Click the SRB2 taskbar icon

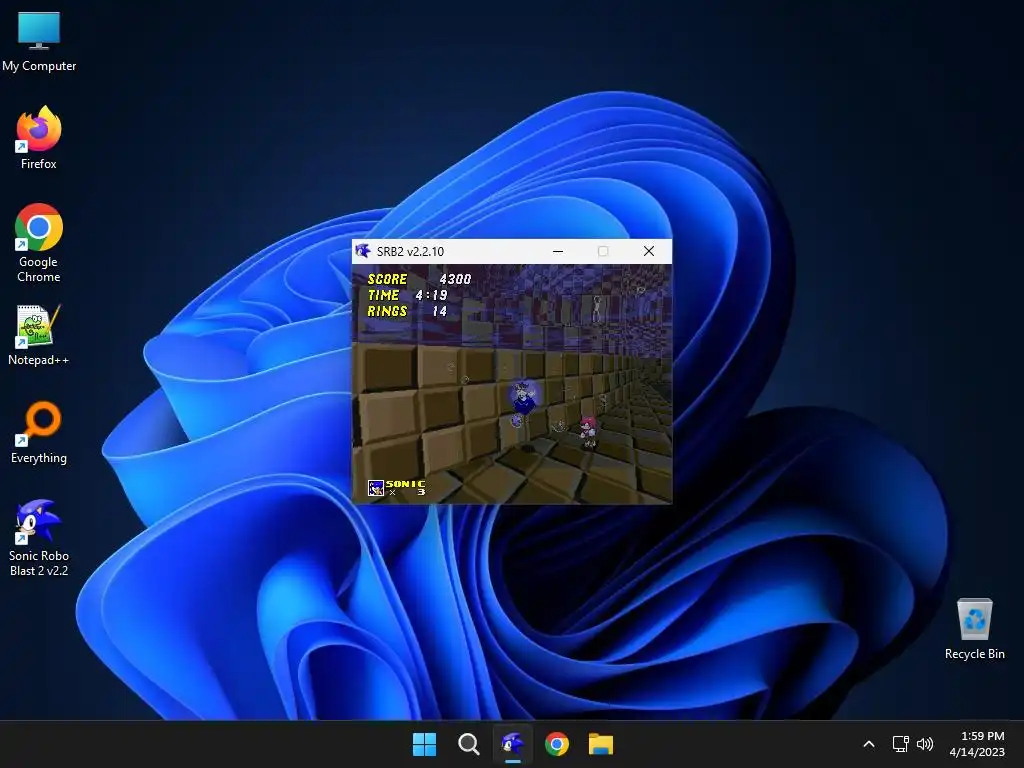point(513,744)
